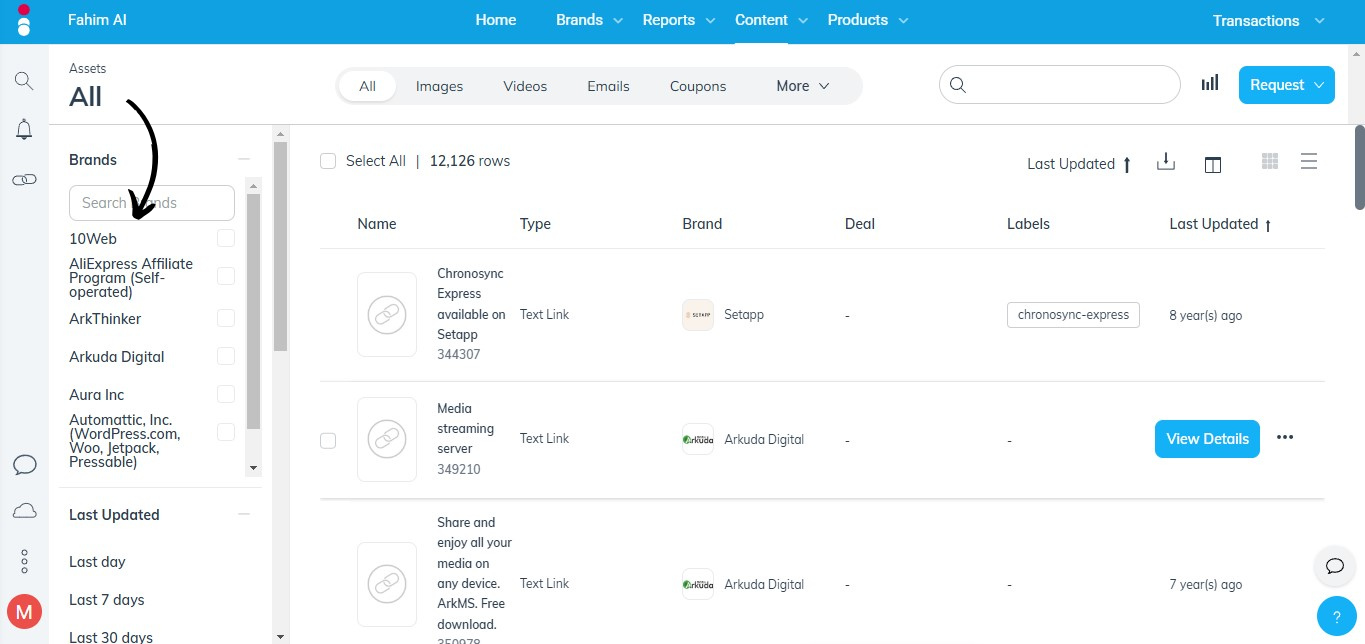
Task: Click the bar chart icon beside search field
Action: tap(1210, 83)
